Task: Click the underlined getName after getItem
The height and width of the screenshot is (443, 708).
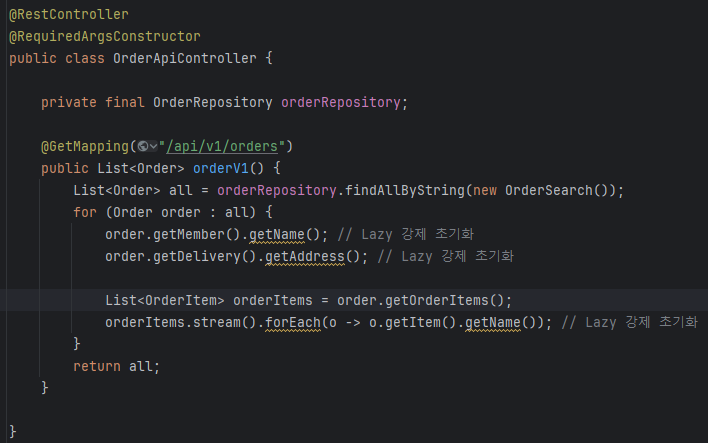Action: (493, 322)
